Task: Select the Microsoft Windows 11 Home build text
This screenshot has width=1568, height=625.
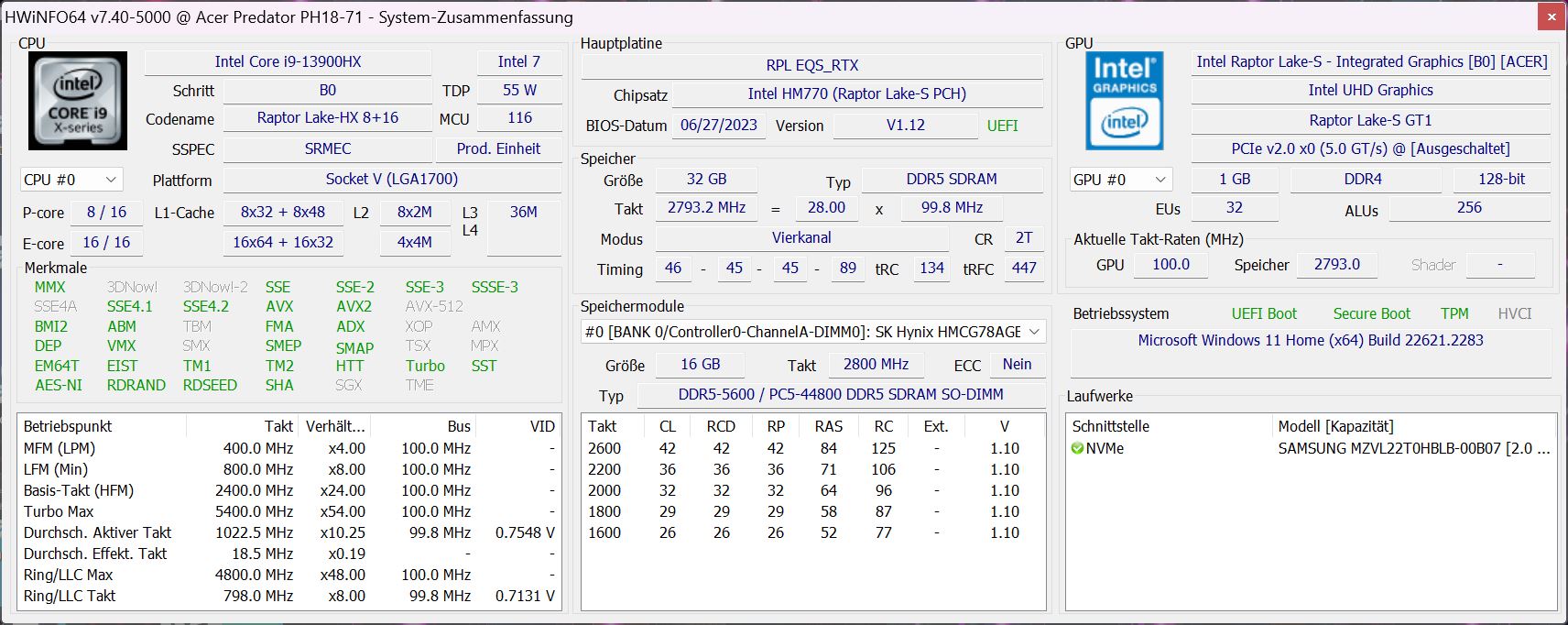Action: [1311, 340]
